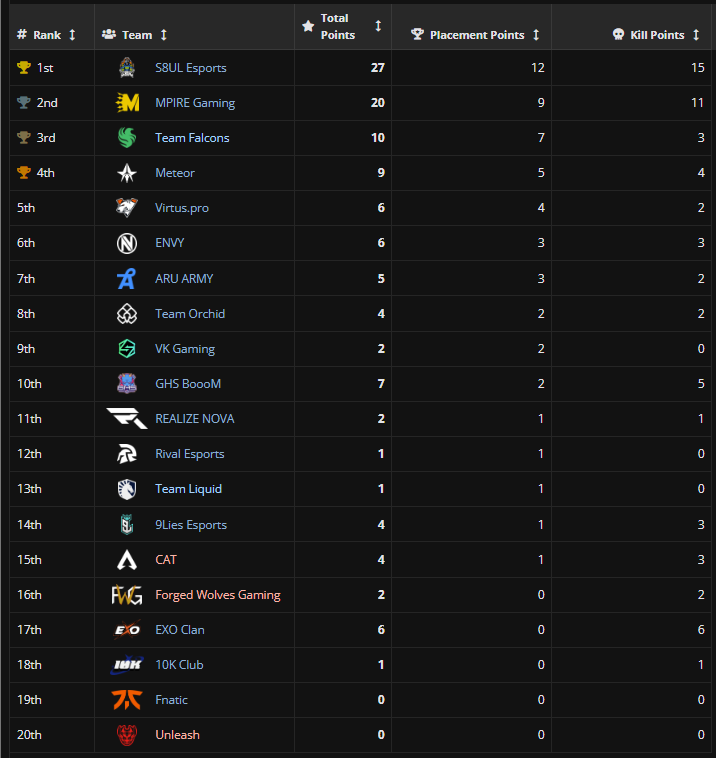716x758 pixels.
Task: Click the silver trophy icon beside 2nd
Action: (24, 102)
